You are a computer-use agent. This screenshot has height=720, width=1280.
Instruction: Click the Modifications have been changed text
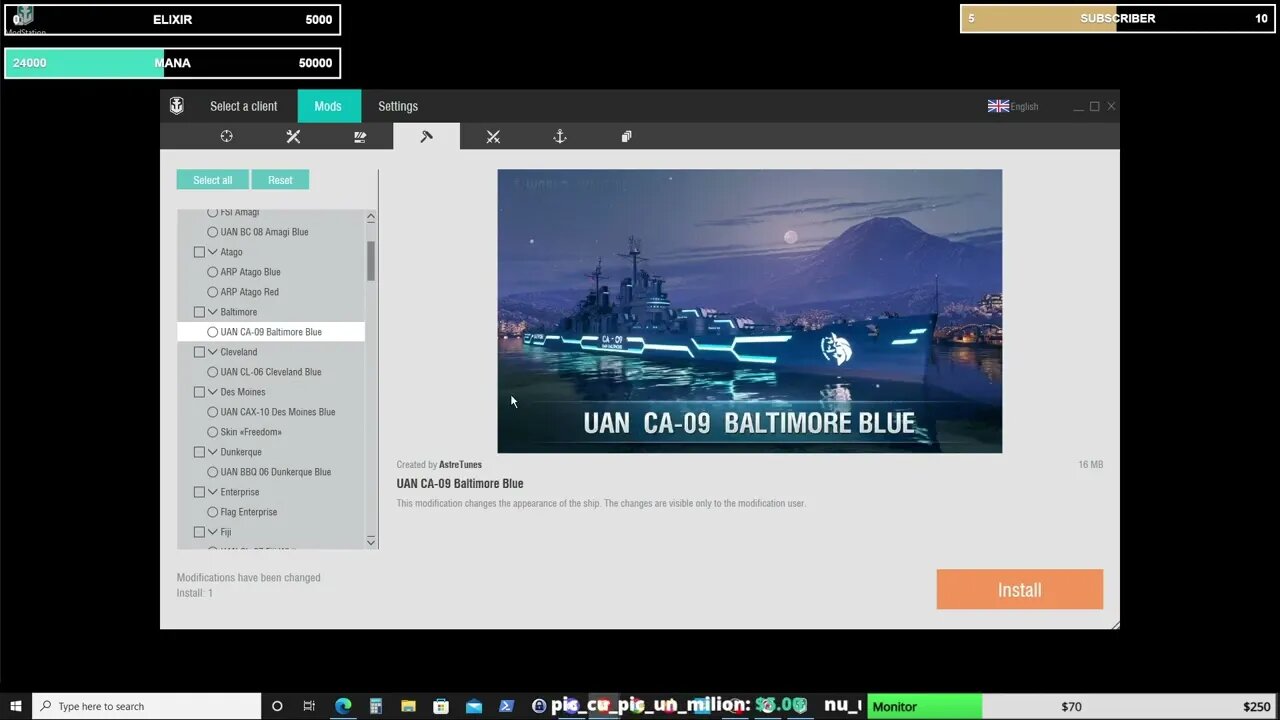[249, 578]
